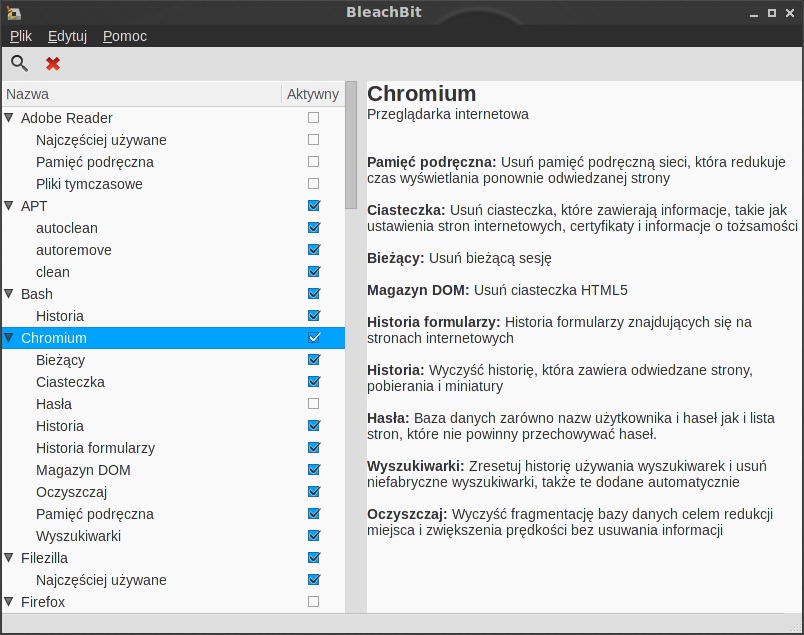Select the autoclean row label
This screenshot has height=635, width=804.
[67, 228]
